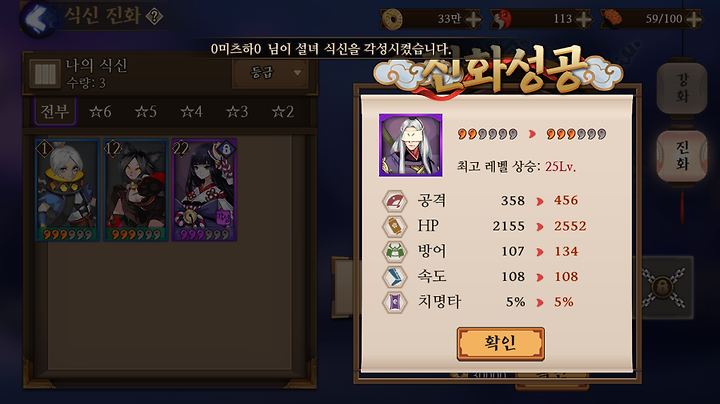Click the chained locked slot icon

pyautogui.click(x=663, y=288)
